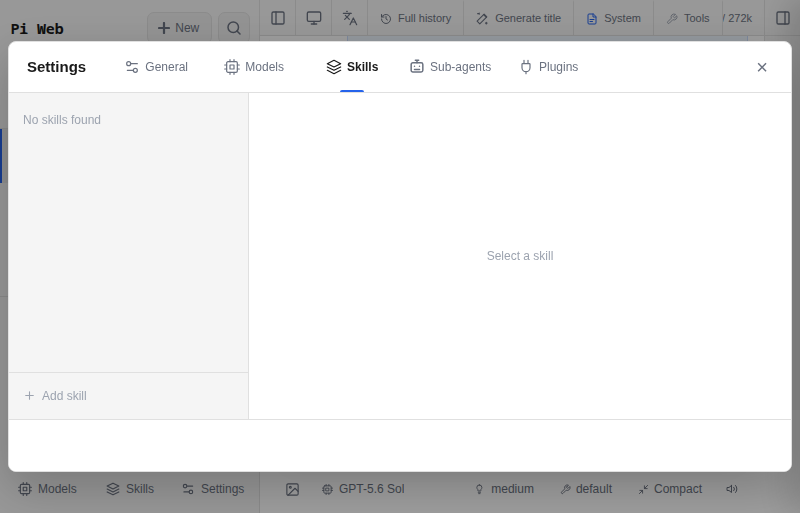Click the 'Select a skill' placeholder text
Viewport: 800px width, 513px height.
coord(520,256)
